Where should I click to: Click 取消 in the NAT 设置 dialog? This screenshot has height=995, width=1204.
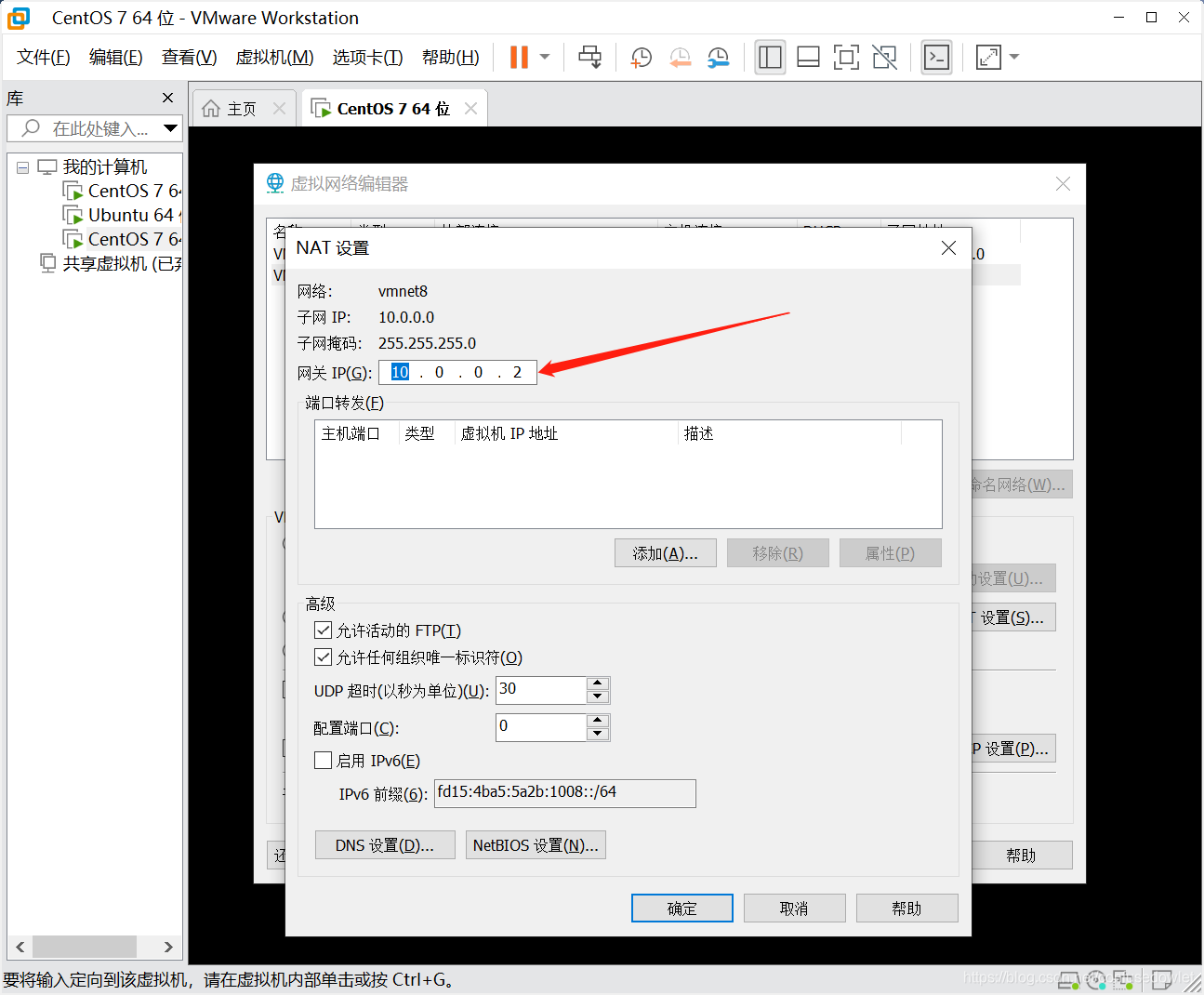(x=795, y=909)
